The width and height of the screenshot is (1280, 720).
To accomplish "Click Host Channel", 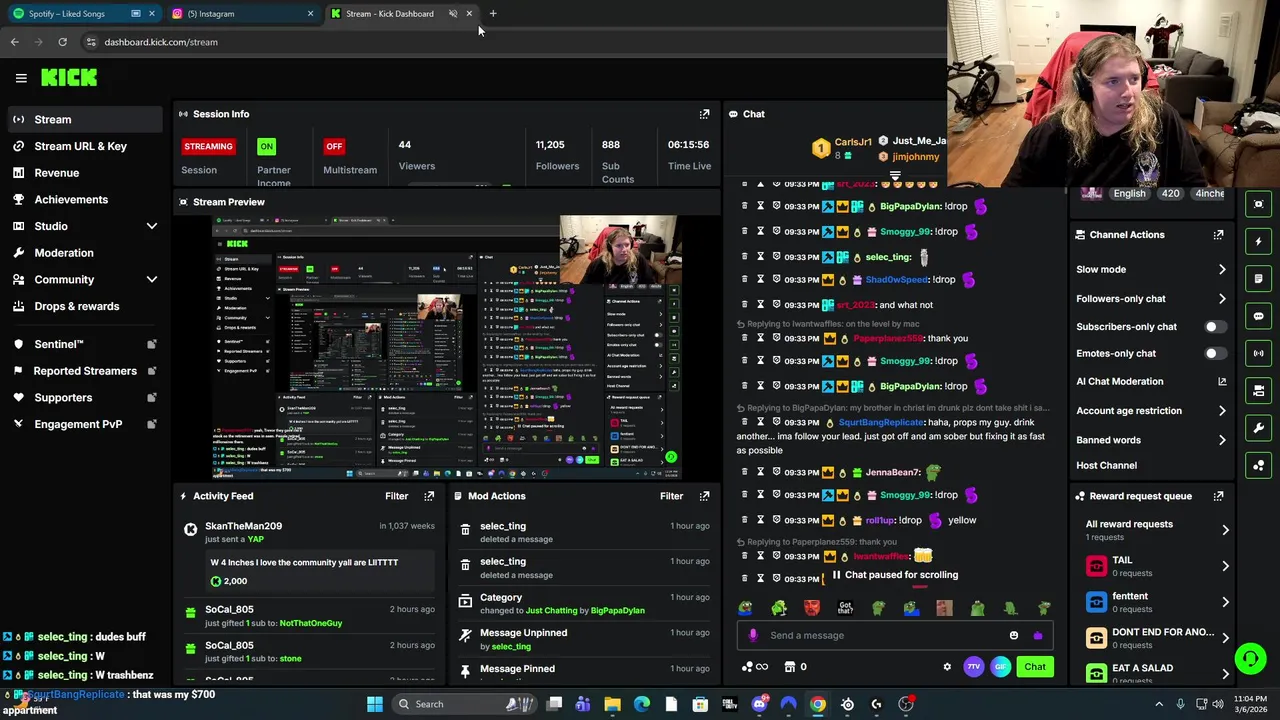I will coord(1106,466).
